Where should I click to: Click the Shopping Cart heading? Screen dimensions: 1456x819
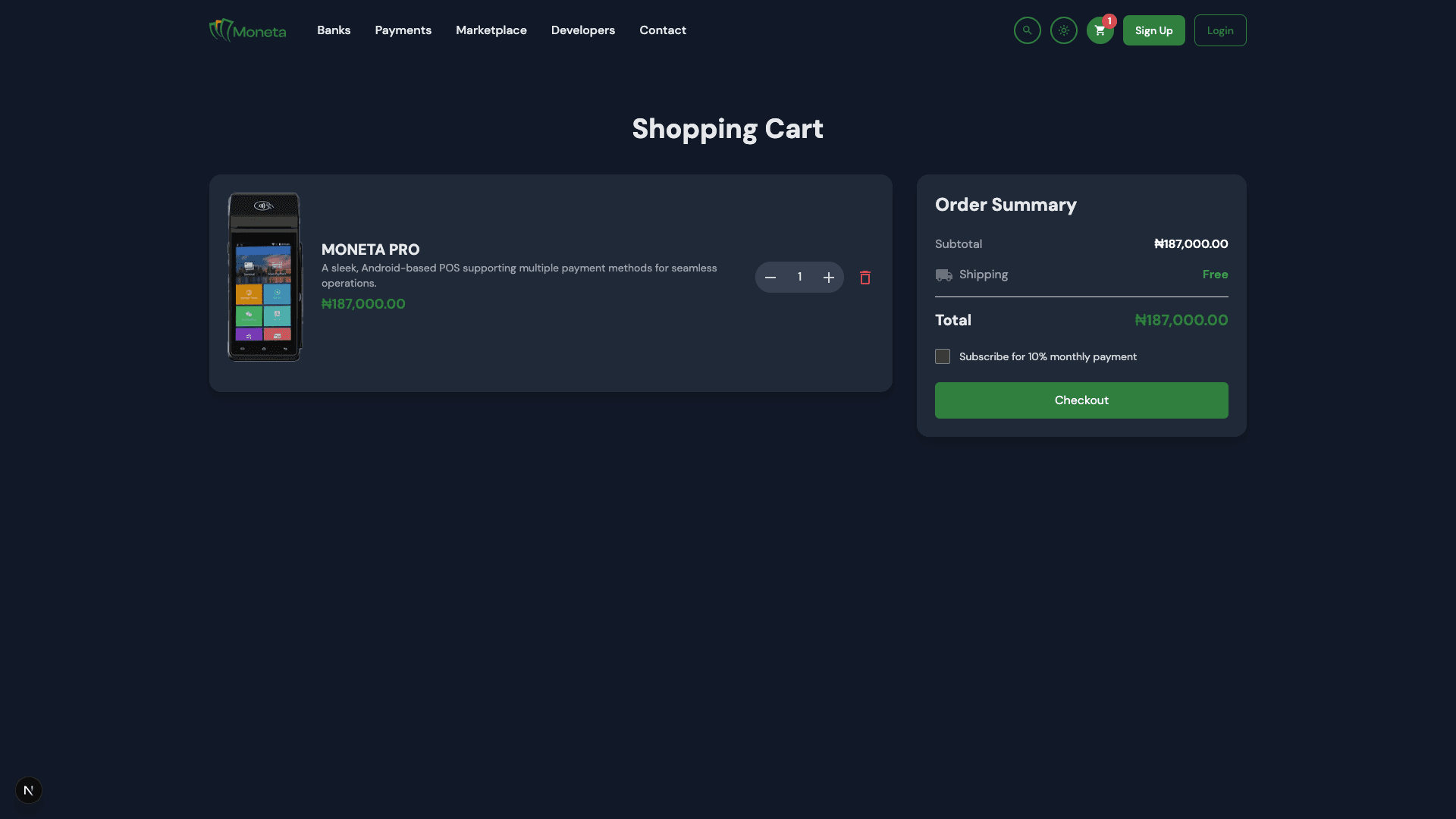[727, 129]
